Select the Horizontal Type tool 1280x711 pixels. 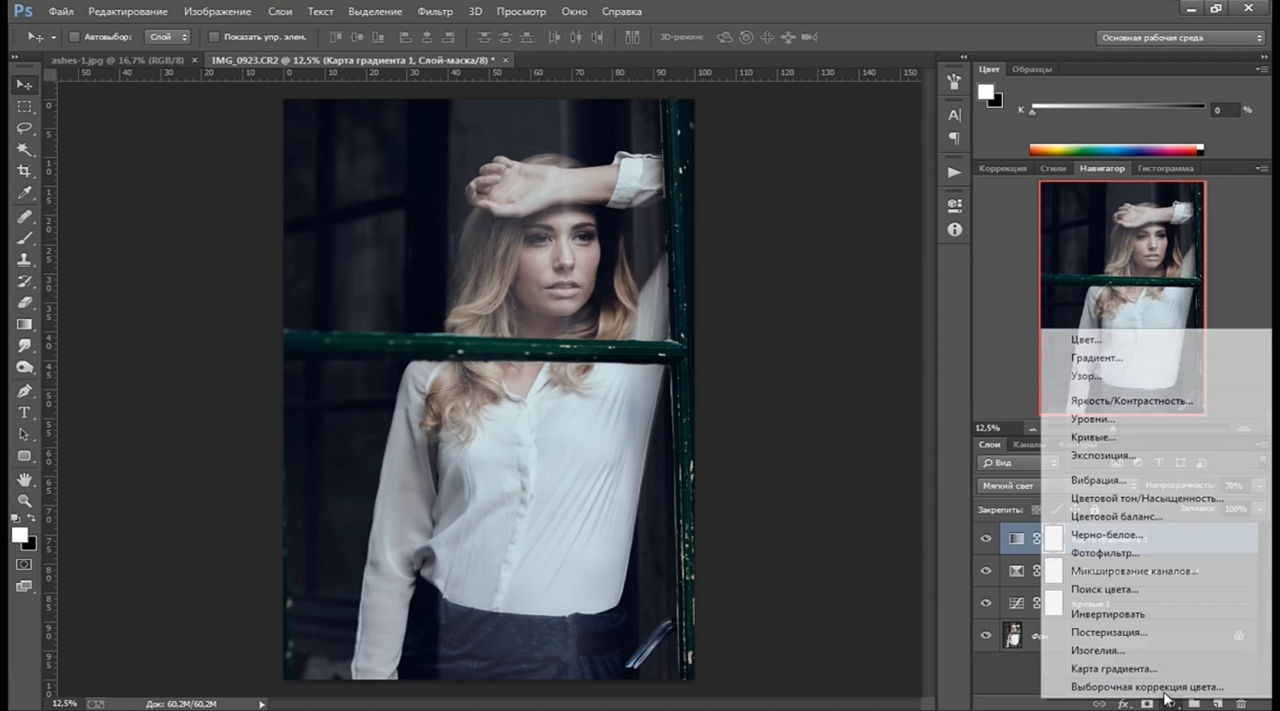coord(25,413)
